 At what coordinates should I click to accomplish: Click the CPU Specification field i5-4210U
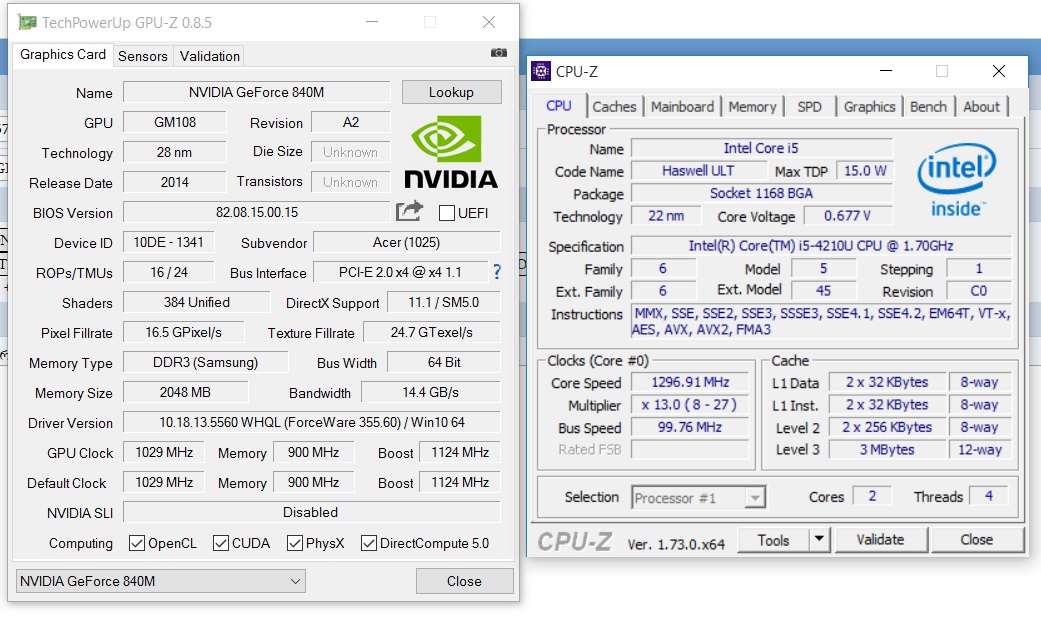(x=821, y=246)
